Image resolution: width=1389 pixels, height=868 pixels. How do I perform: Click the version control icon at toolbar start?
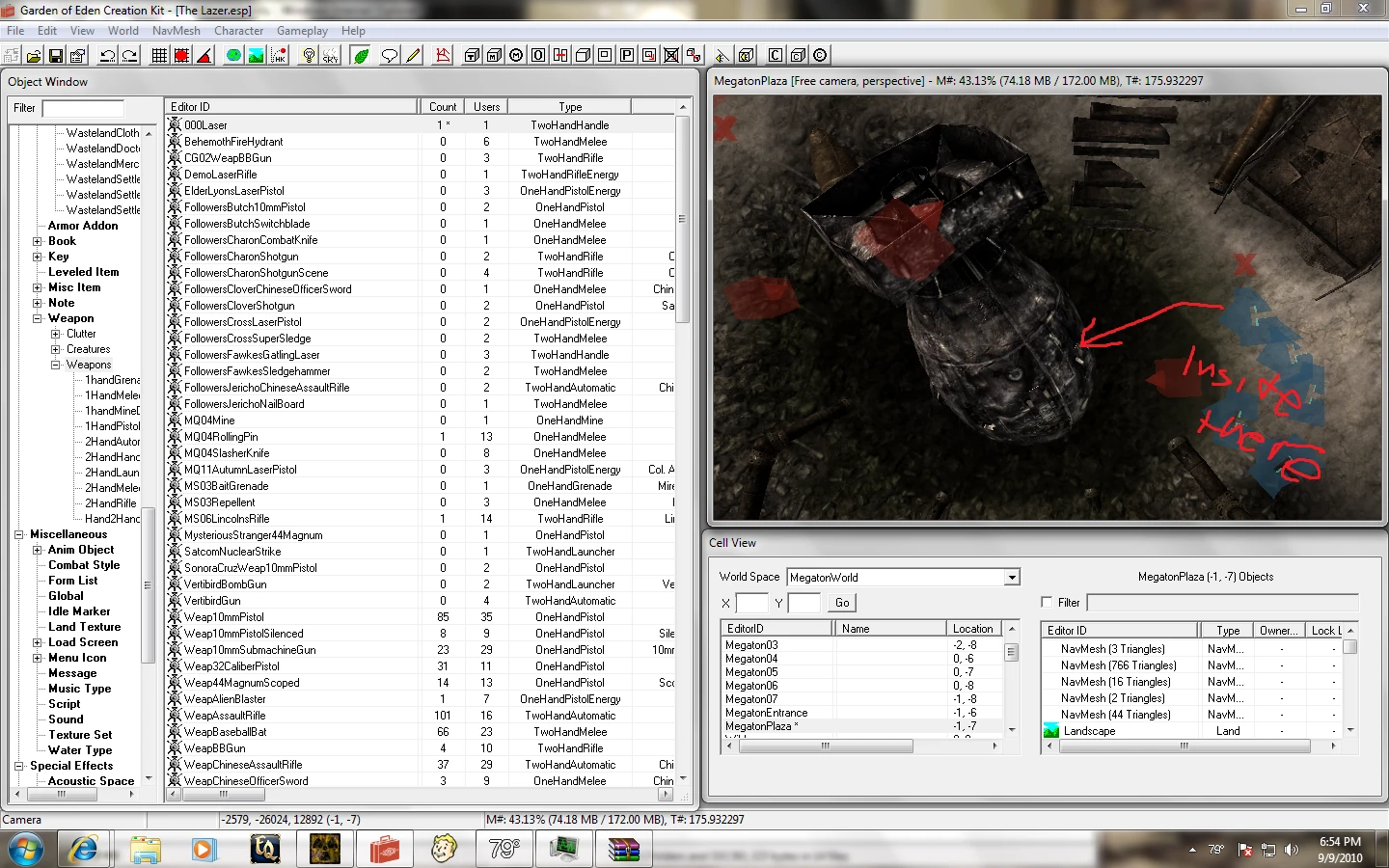pos(12,56)
